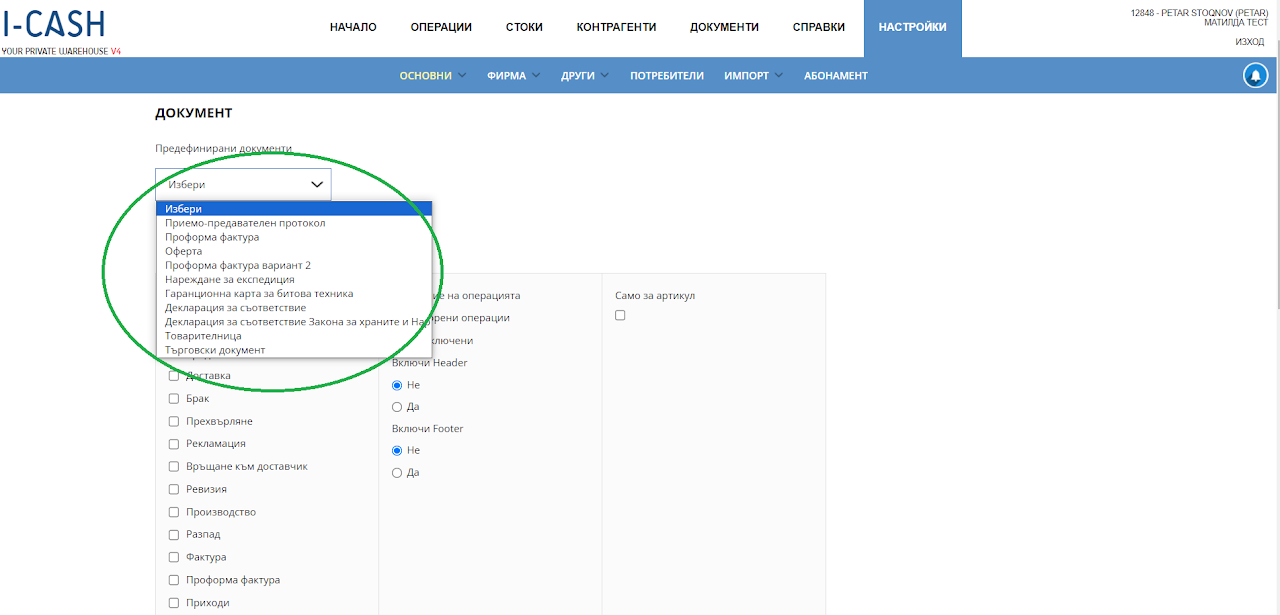1280x615 pixels.
Task: Check the Ревизия checkbox
Action: 174,489
